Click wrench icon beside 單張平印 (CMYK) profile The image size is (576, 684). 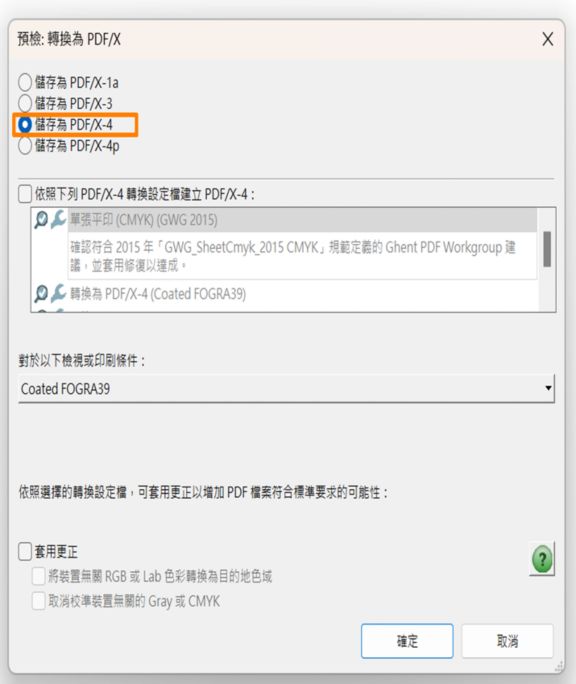click(58, 219)
